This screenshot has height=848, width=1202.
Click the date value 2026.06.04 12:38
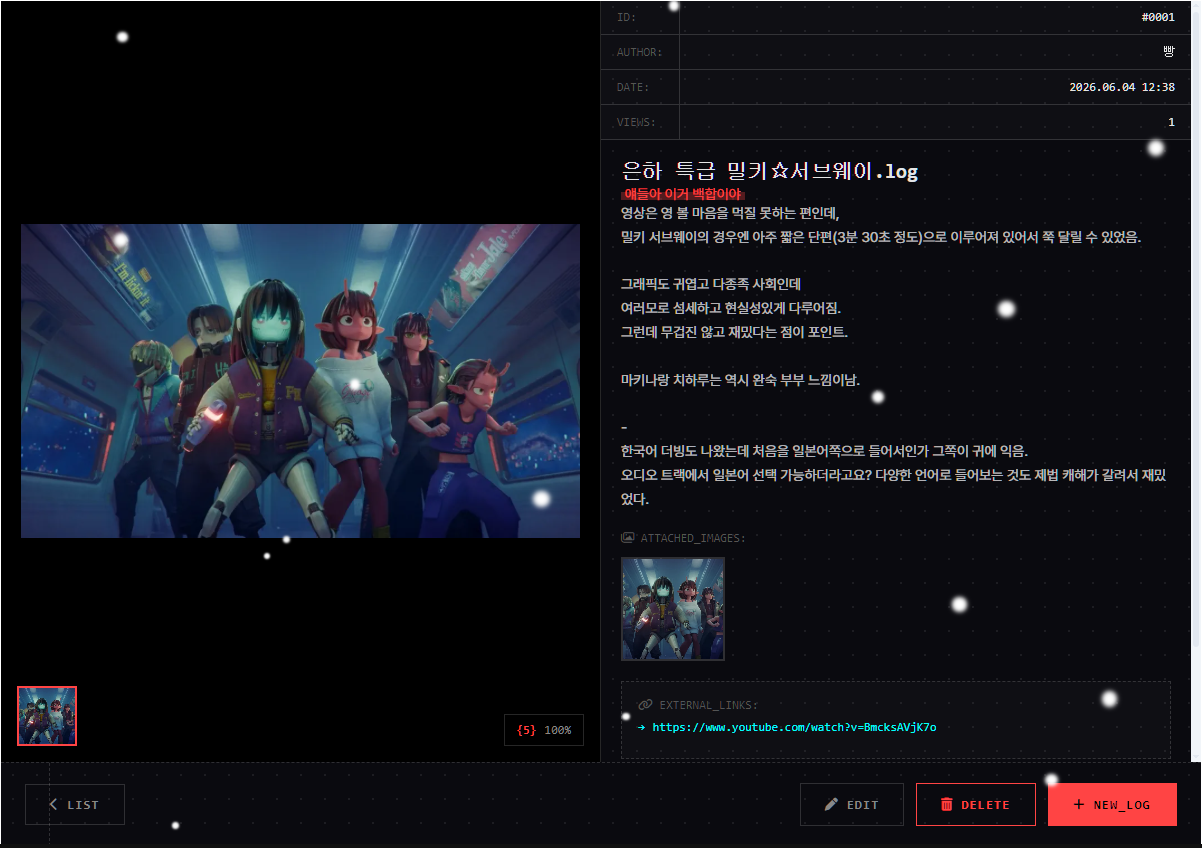click(1122, 87)
